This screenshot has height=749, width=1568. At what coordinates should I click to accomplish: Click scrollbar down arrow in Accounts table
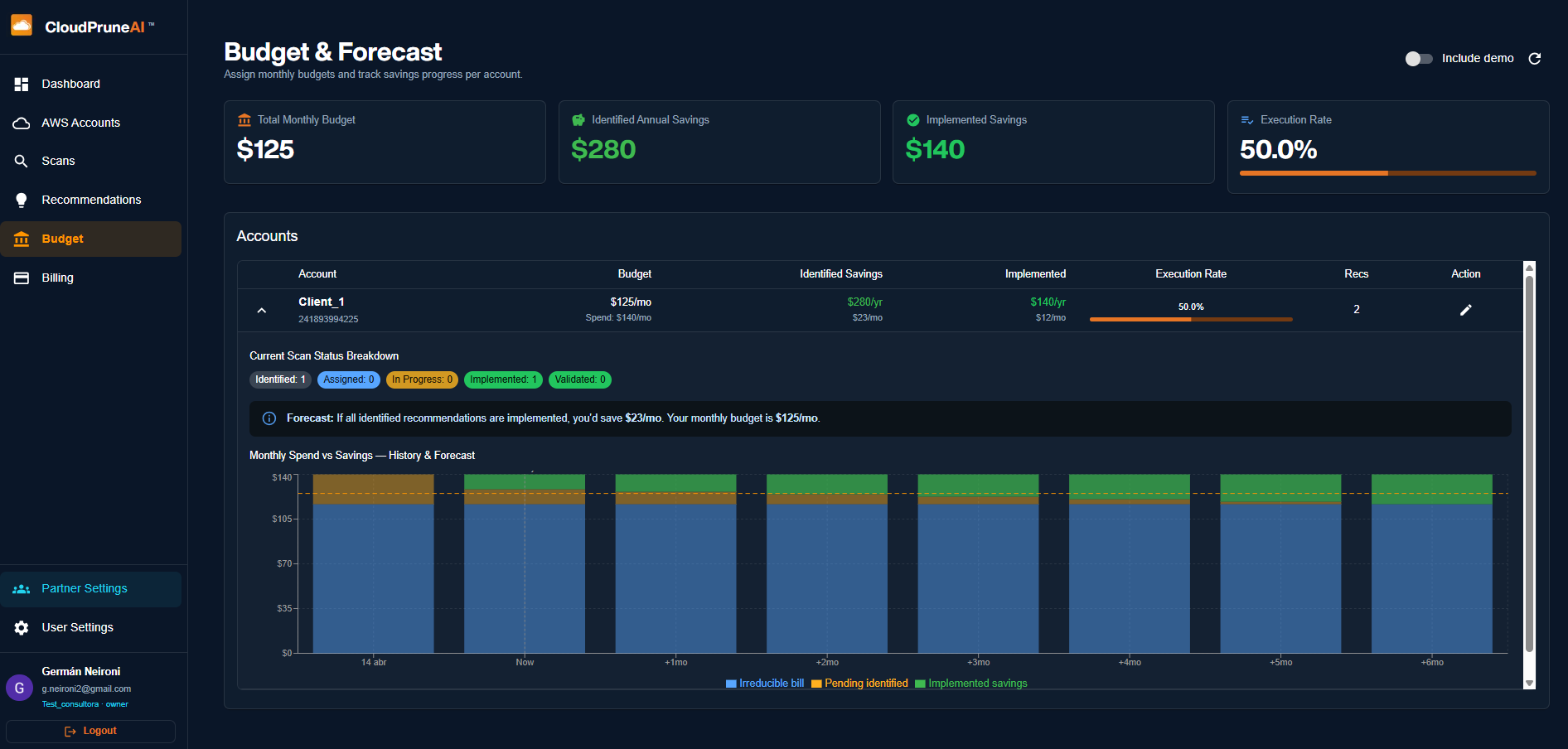pos(1530,684)
